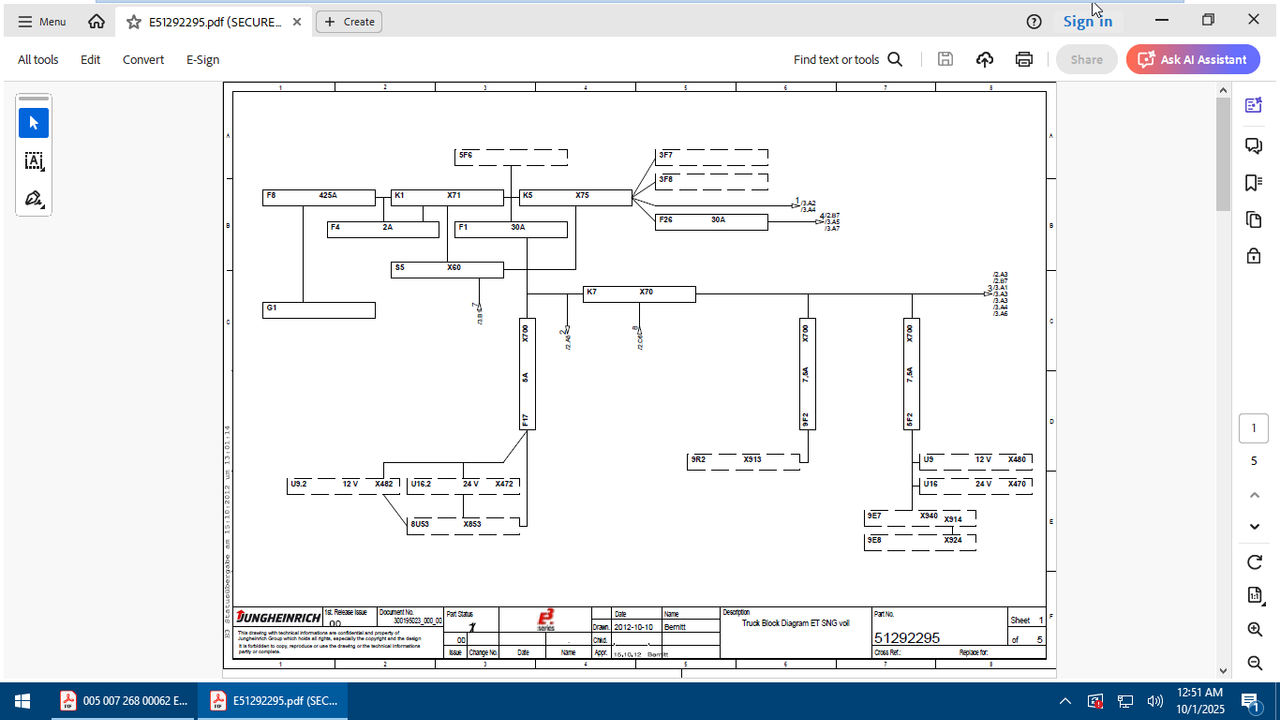Open the page thumbnails copy icon

[1253, 219]
